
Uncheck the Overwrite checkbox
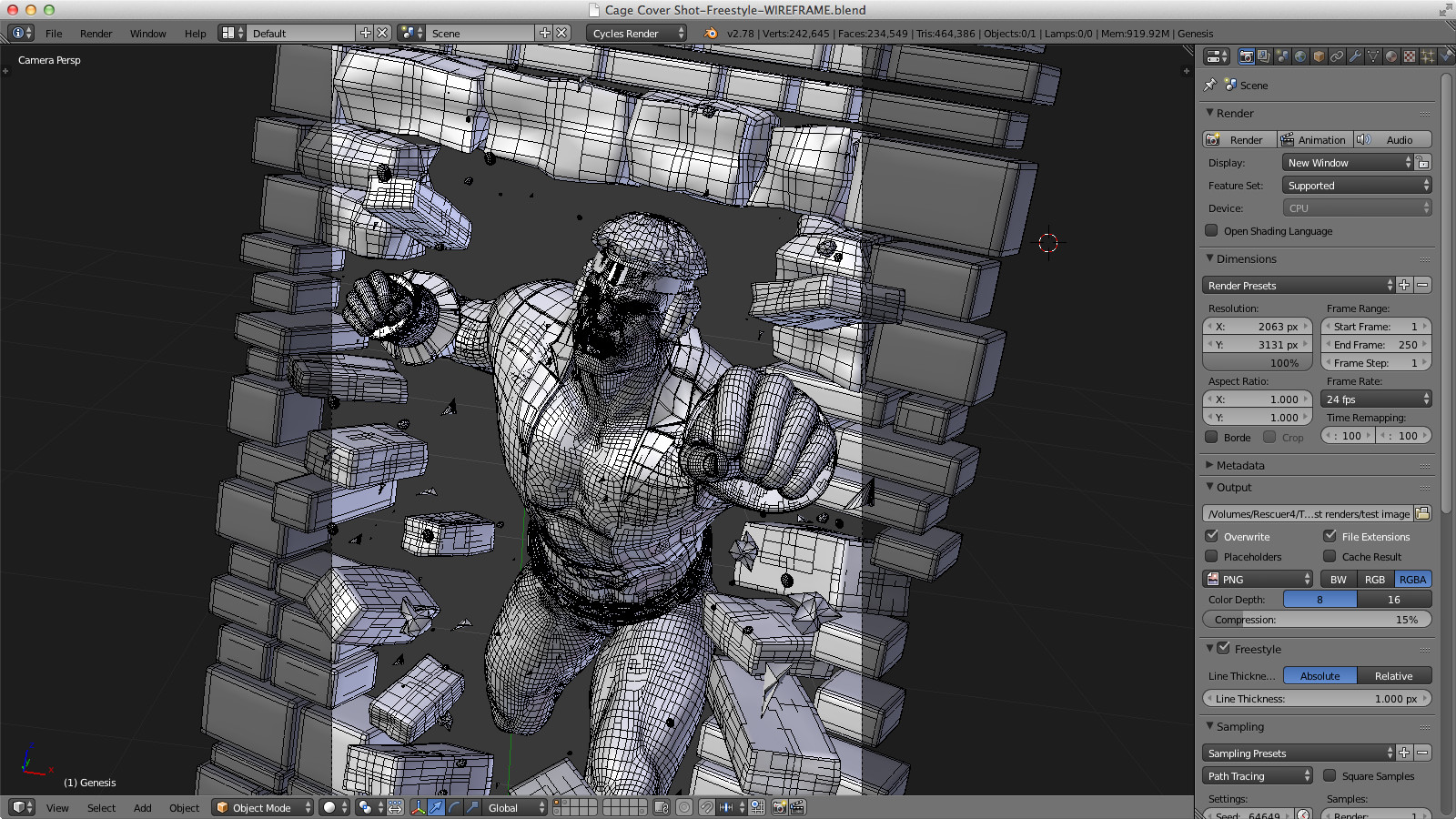point(1211,536)
